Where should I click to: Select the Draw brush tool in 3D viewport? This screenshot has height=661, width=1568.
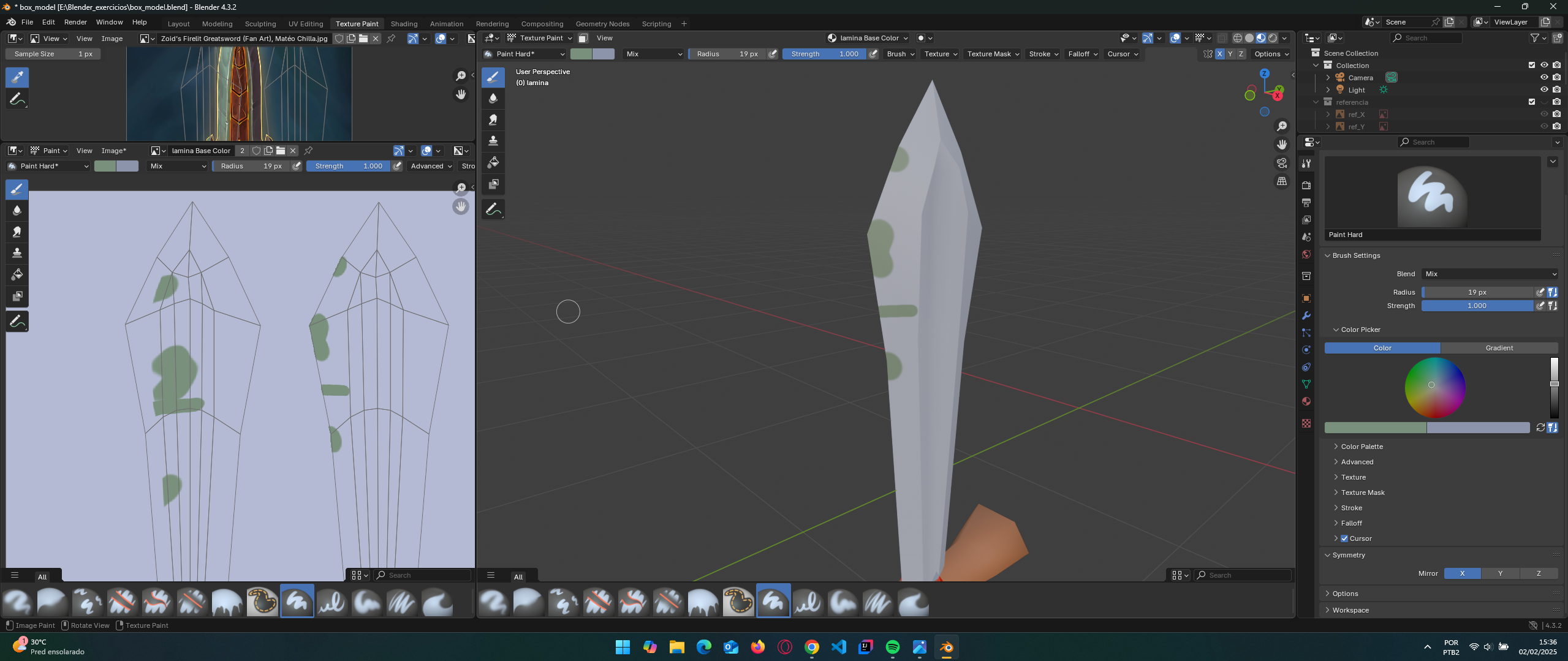point(493,77)
